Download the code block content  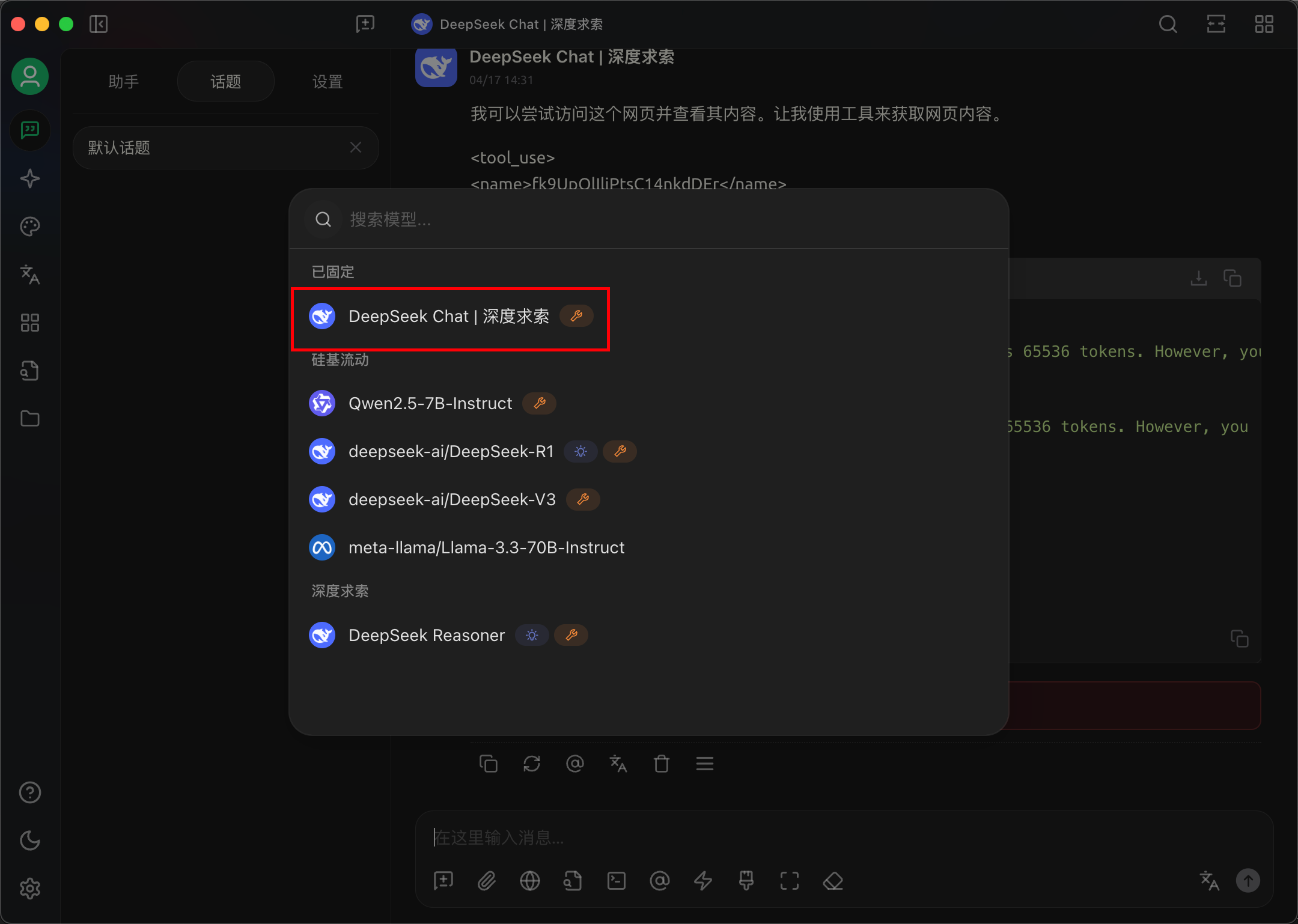pos(1199,278)
